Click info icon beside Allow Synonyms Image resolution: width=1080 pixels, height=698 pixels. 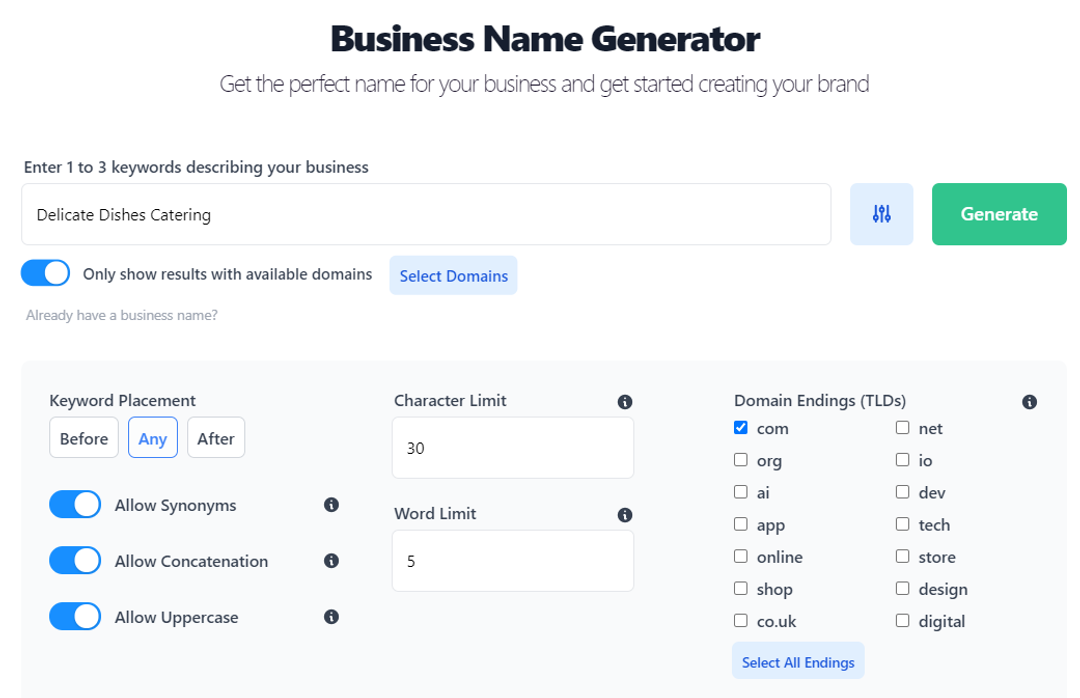pyautogui.click(x=331, y=504)
